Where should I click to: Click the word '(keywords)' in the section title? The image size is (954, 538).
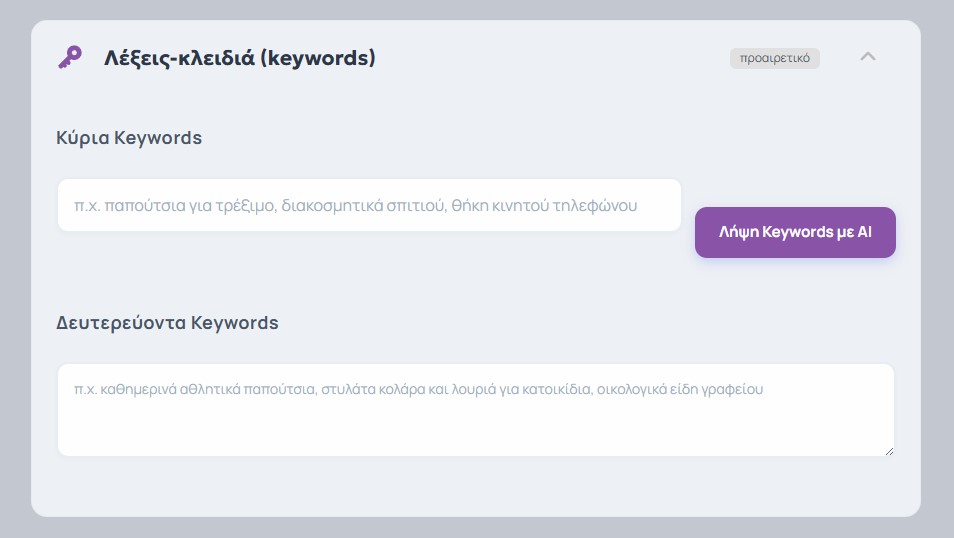(326, 58)
